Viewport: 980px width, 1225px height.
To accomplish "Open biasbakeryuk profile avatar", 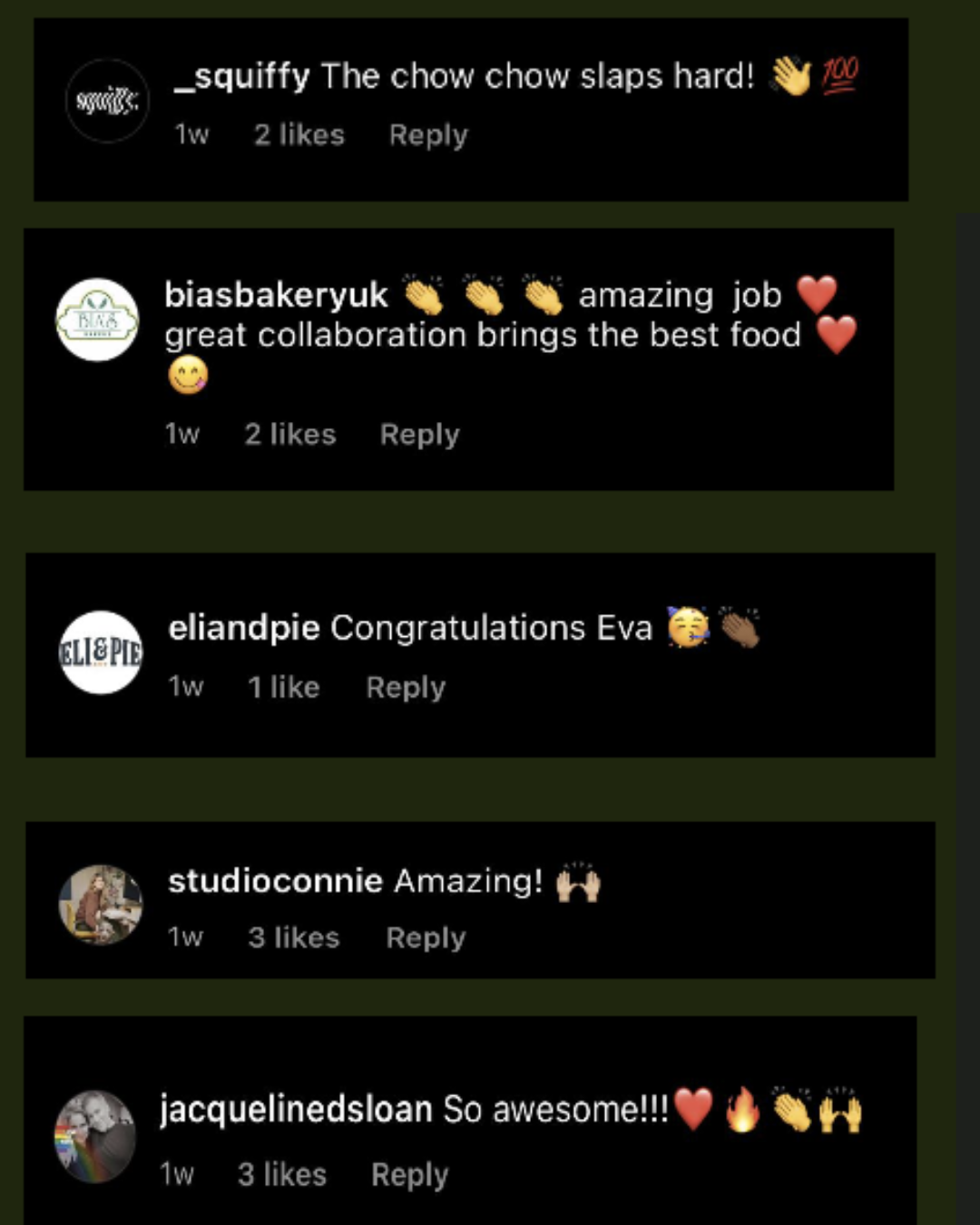I will pyautogui.click(x=98, y=319).
